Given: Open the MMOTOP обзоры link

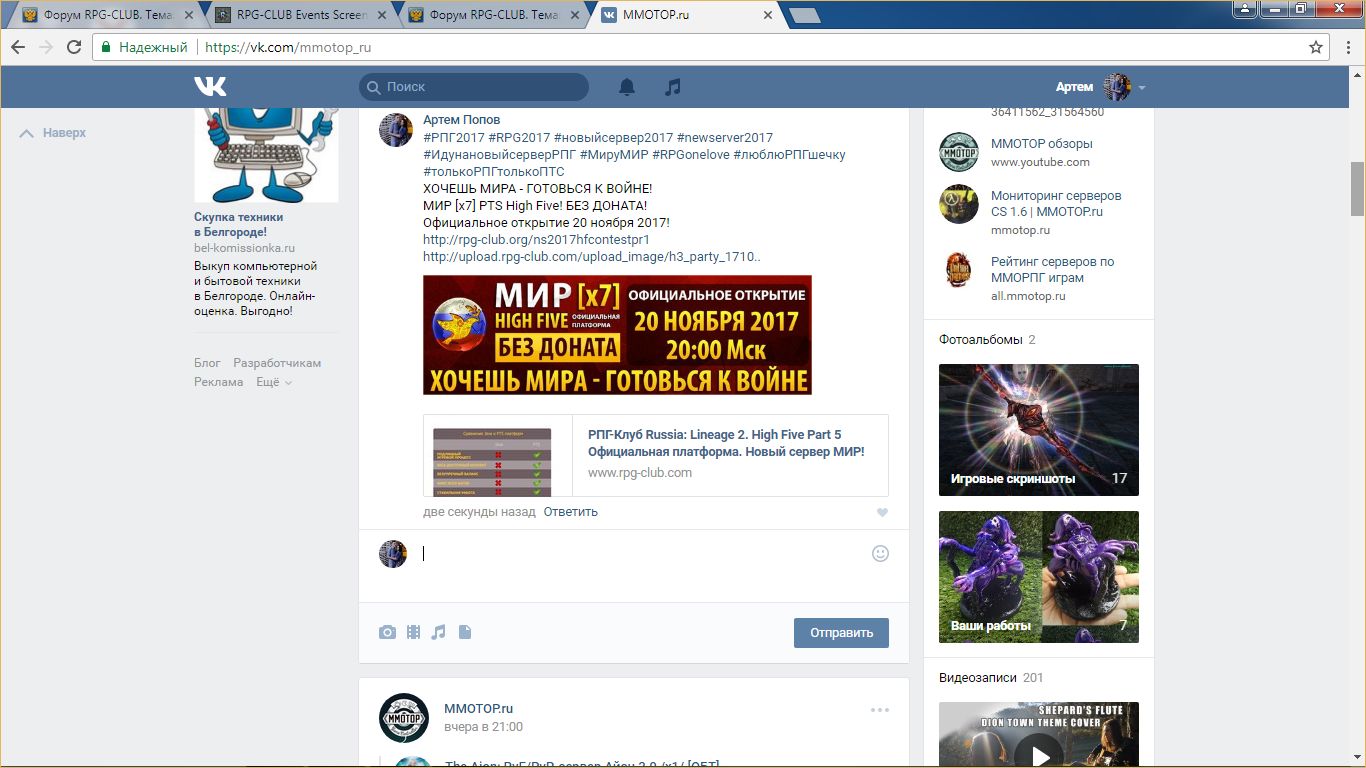Looking at the screenshot, I should coord(1041,144).
